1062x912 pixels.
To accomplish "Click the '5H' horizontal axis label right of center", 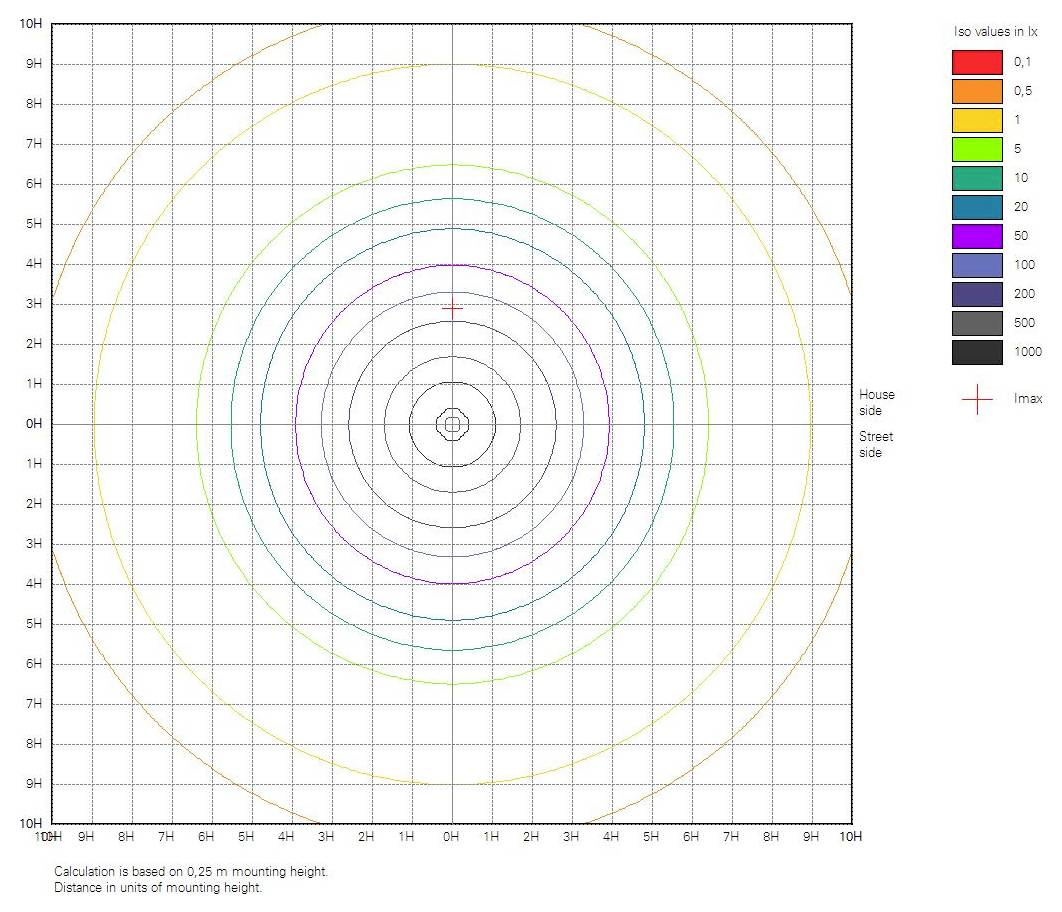I will [x=651, y=837].
